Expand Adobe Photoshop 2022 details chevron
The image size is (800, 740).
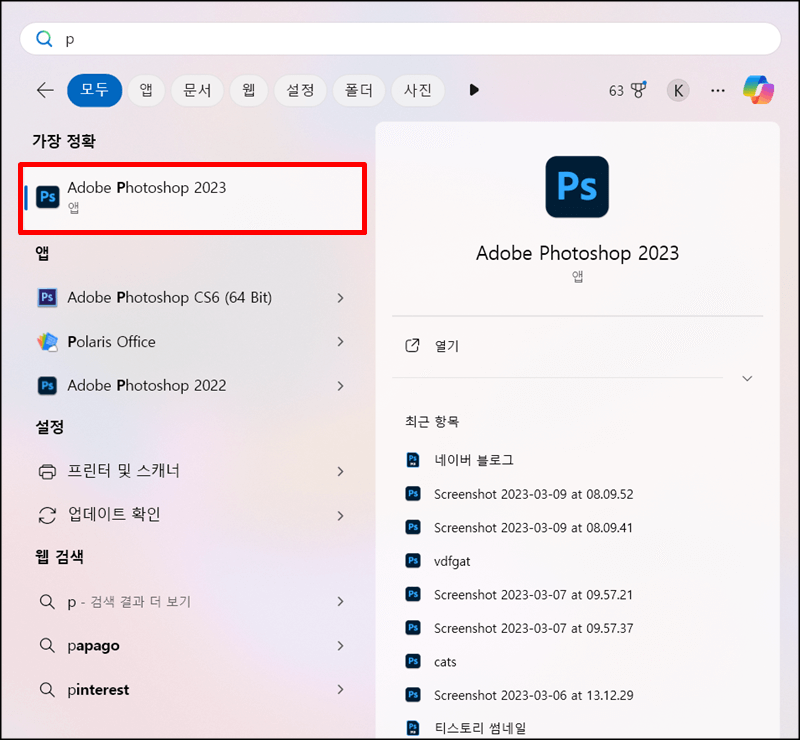[x=340, y=386]
